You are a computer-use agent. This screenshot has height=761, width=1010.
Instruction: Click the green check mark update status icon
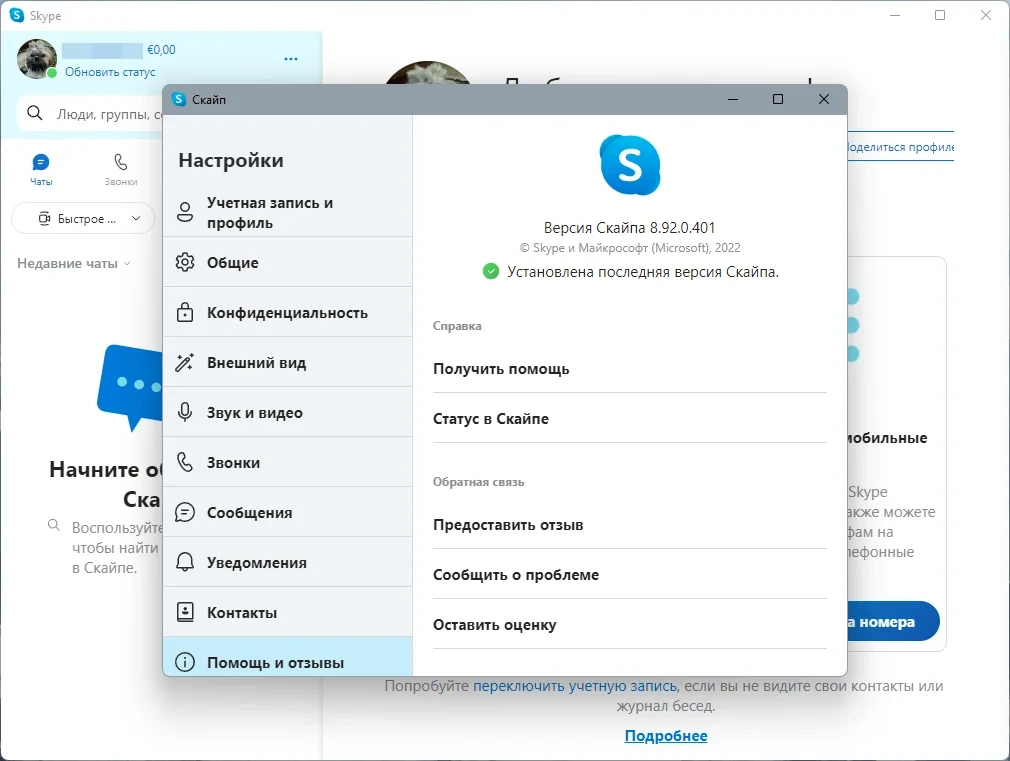[x=491, y=271]
